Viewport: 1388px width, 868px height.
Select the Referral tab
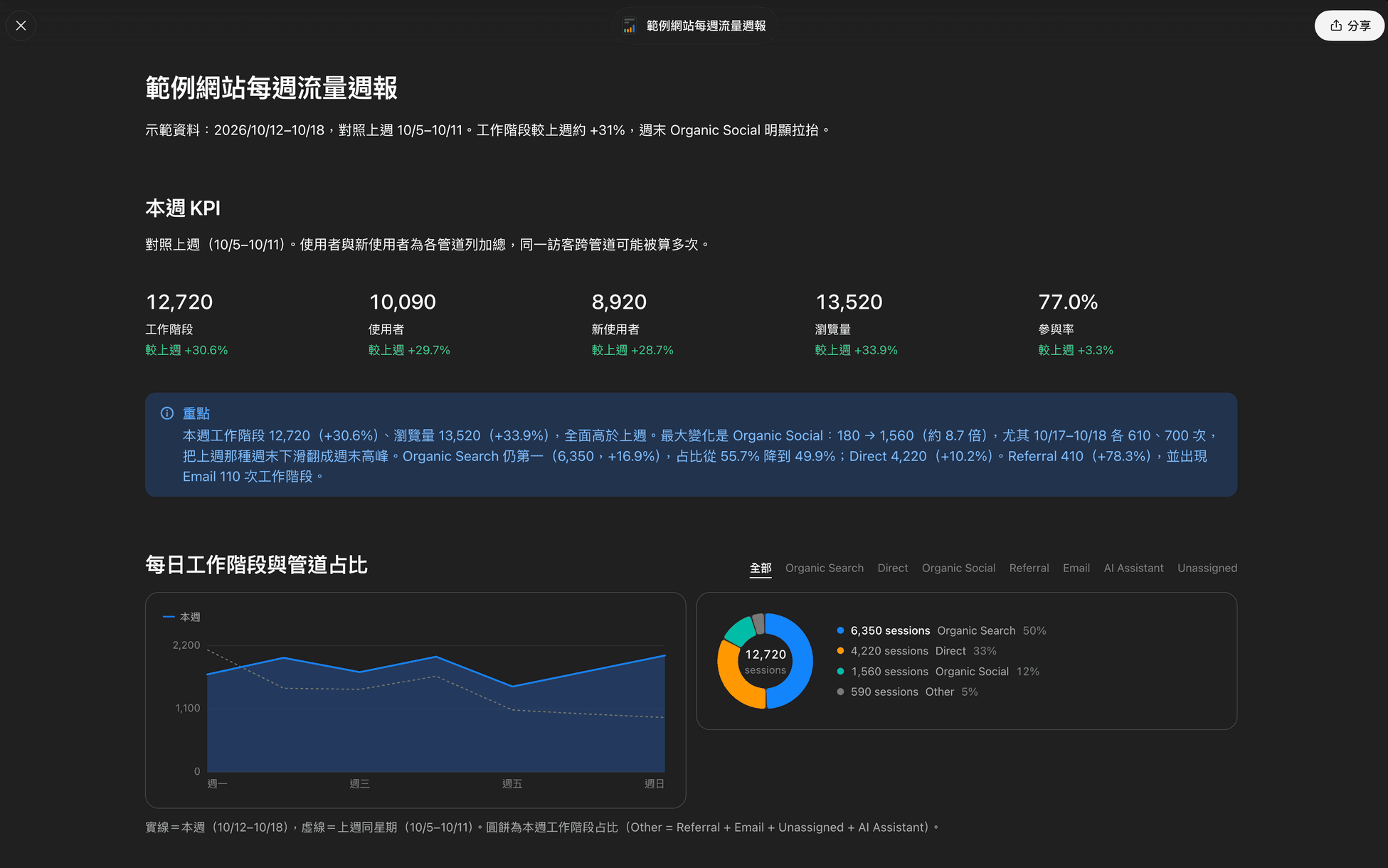1029,568
